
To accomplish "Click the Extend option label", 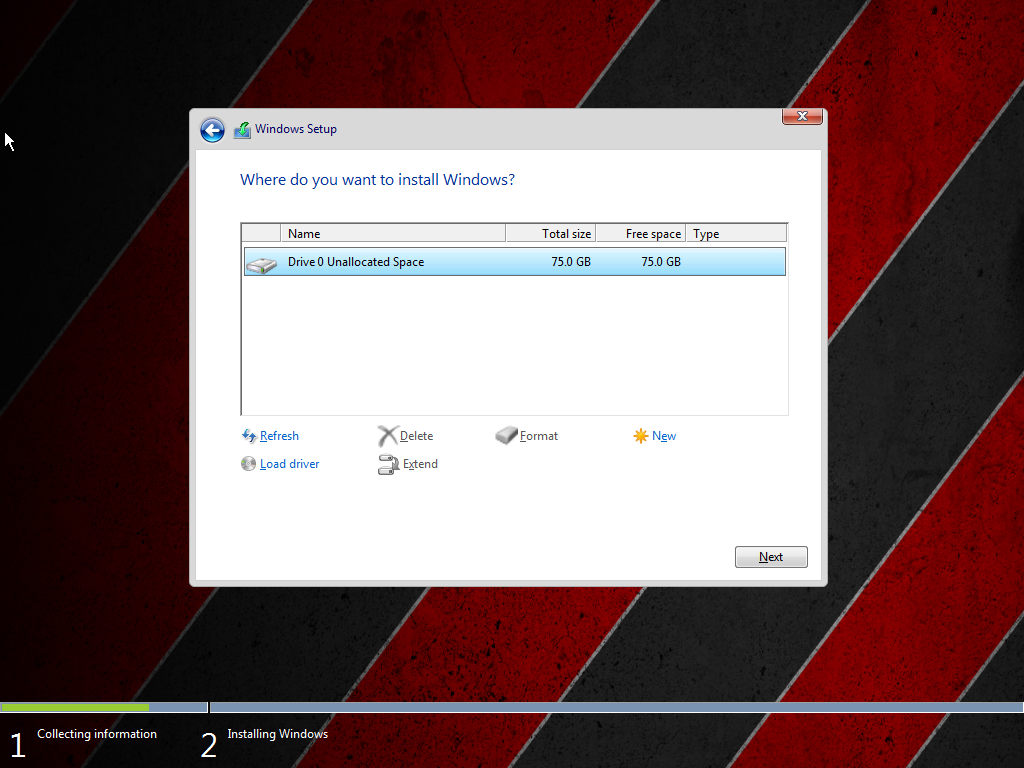I will pyautogui.click(x=420, y=464).
